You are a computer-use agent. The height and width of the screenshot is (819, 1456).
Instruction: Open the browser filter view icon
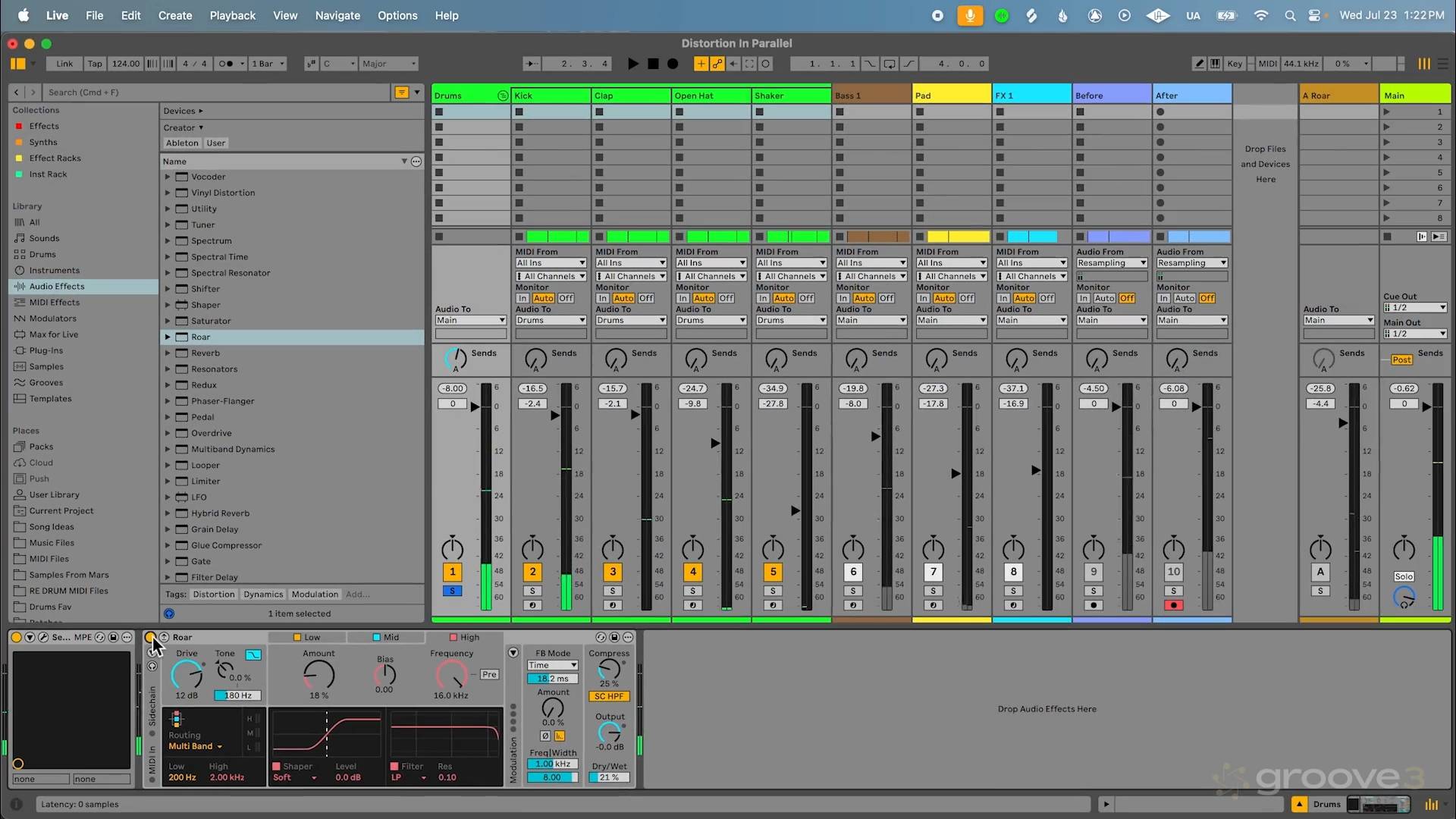402,93
